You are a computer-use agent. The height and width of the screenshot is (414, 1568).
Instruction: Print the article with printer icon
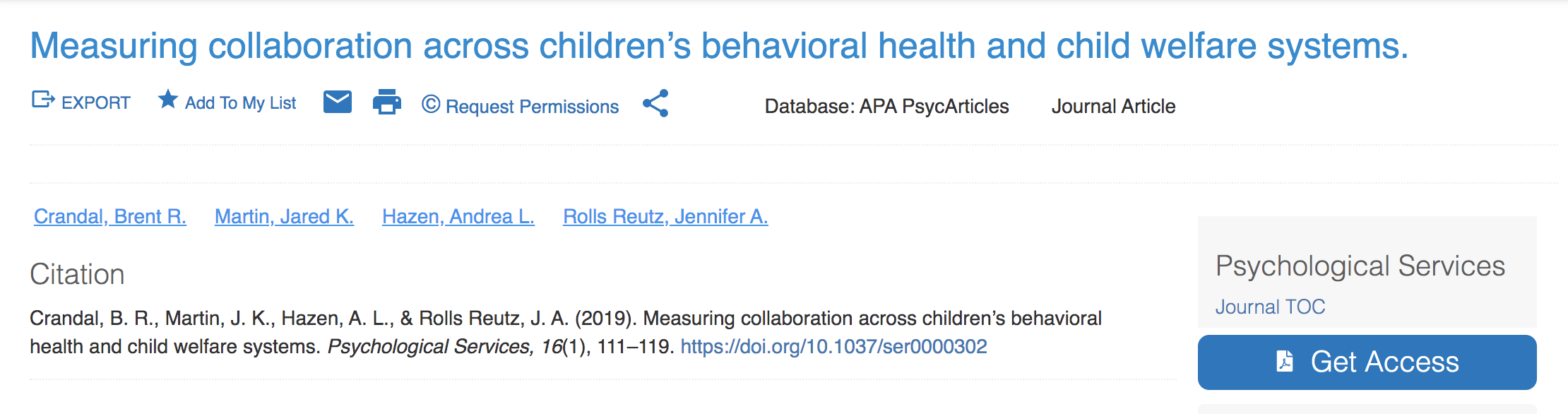coord(386,102)
